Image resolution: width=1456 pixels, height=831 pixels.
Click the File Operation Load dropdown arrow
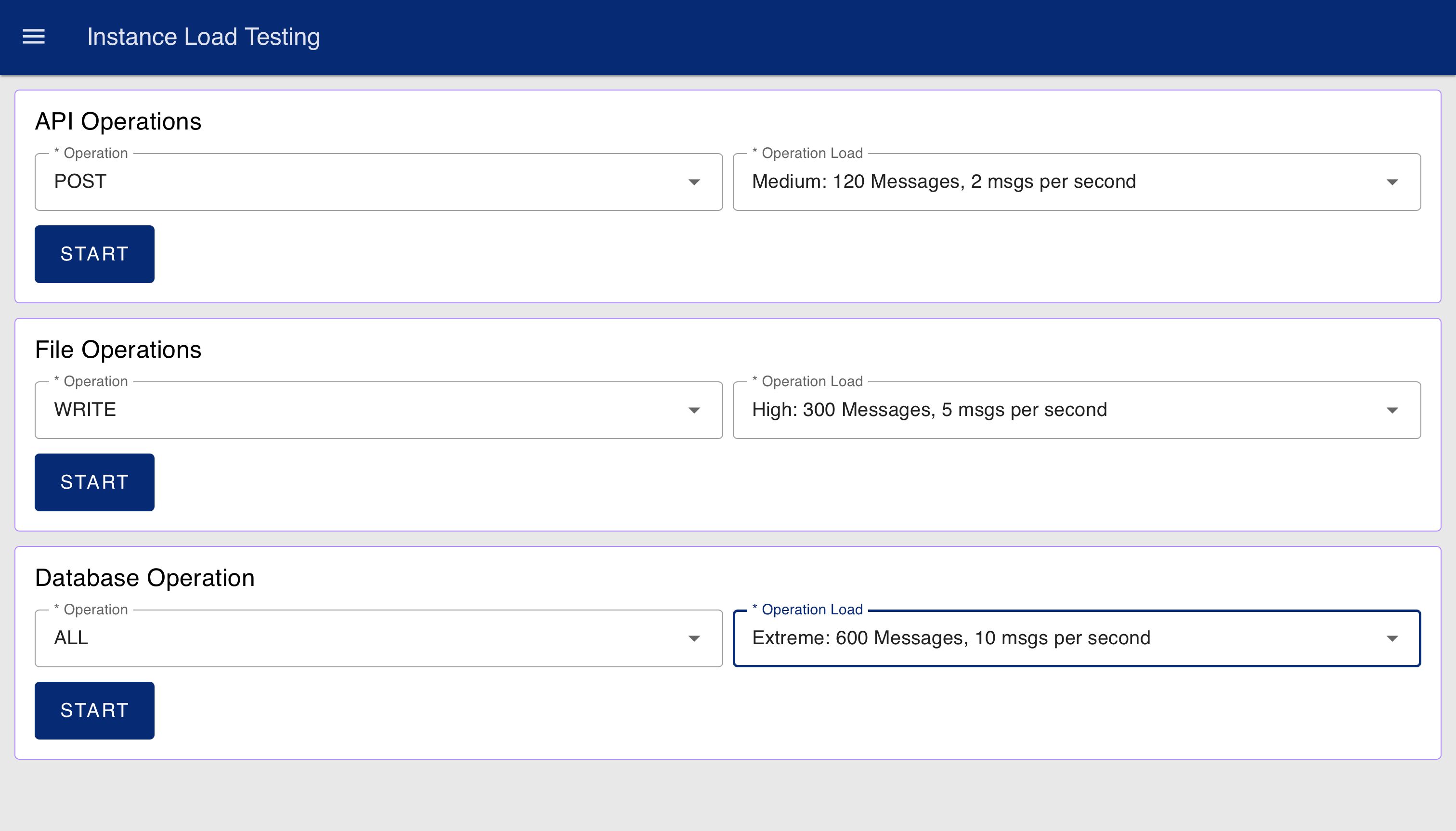tap(1391, 410)
